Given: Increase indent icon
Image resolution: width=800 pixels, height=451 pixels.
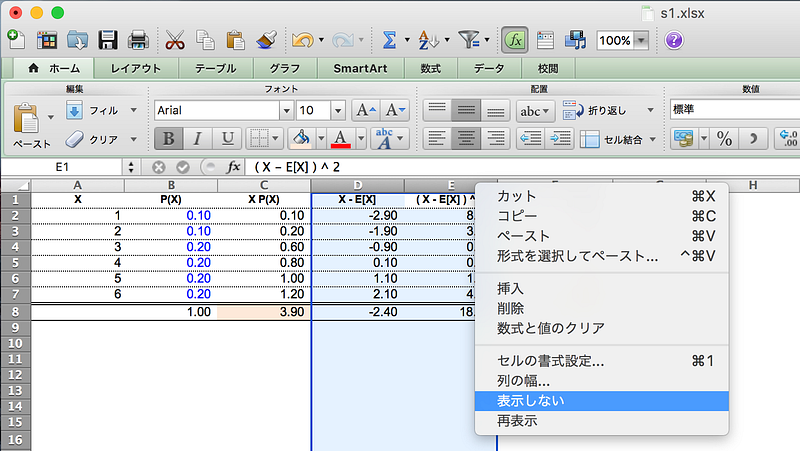Looking at the screenshot, I should tap(560, 139).
